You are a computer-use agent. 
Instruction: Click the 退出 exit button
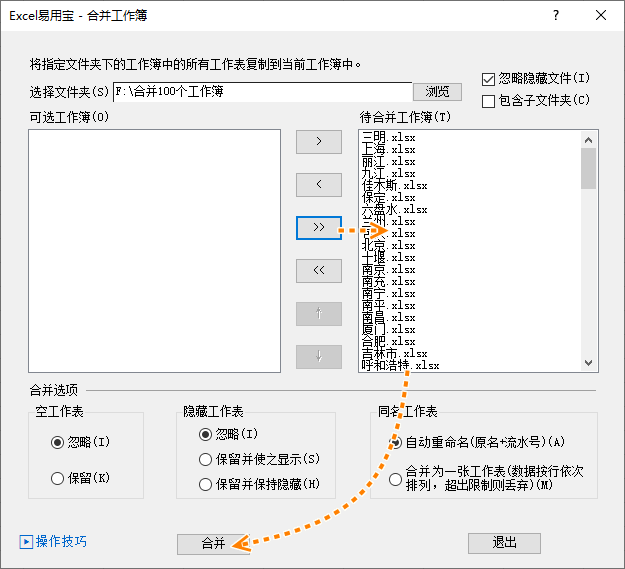(x=504, y=543)
